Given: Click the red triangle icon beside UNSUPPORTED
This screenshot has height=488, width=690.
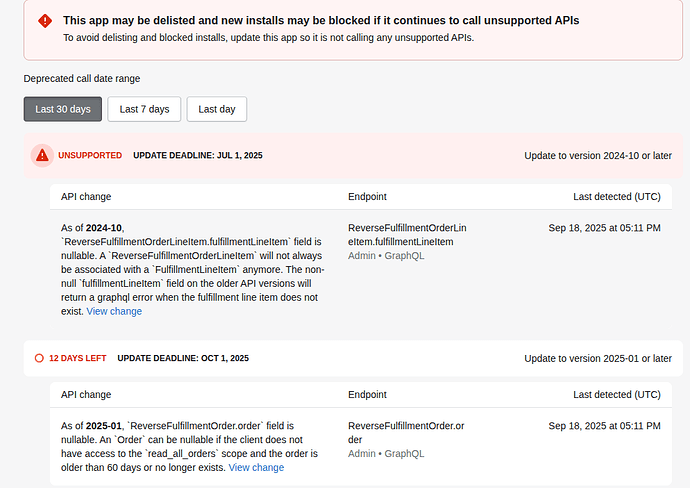Looking at the screenshot, I should point(42,155).
